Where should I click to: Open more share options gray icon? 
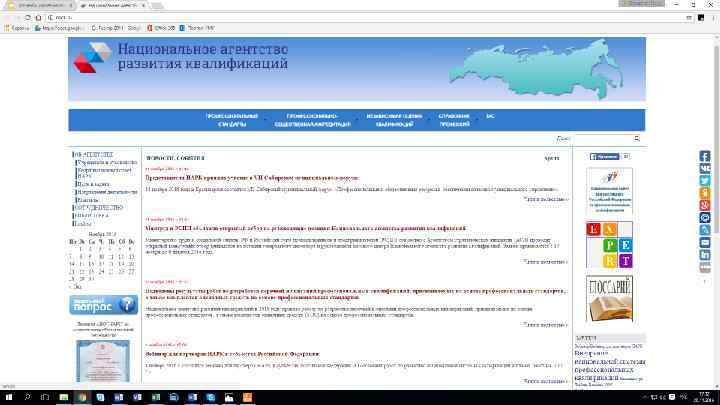coord(704,267)
